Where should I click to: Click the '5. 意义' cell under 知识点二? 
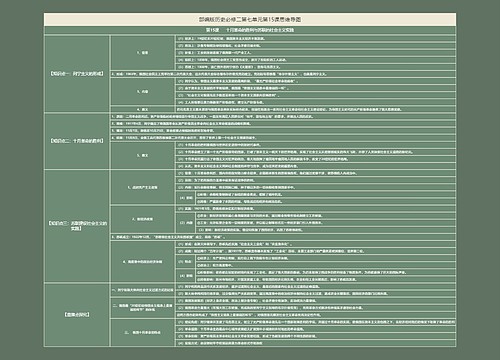pos(143,155)
